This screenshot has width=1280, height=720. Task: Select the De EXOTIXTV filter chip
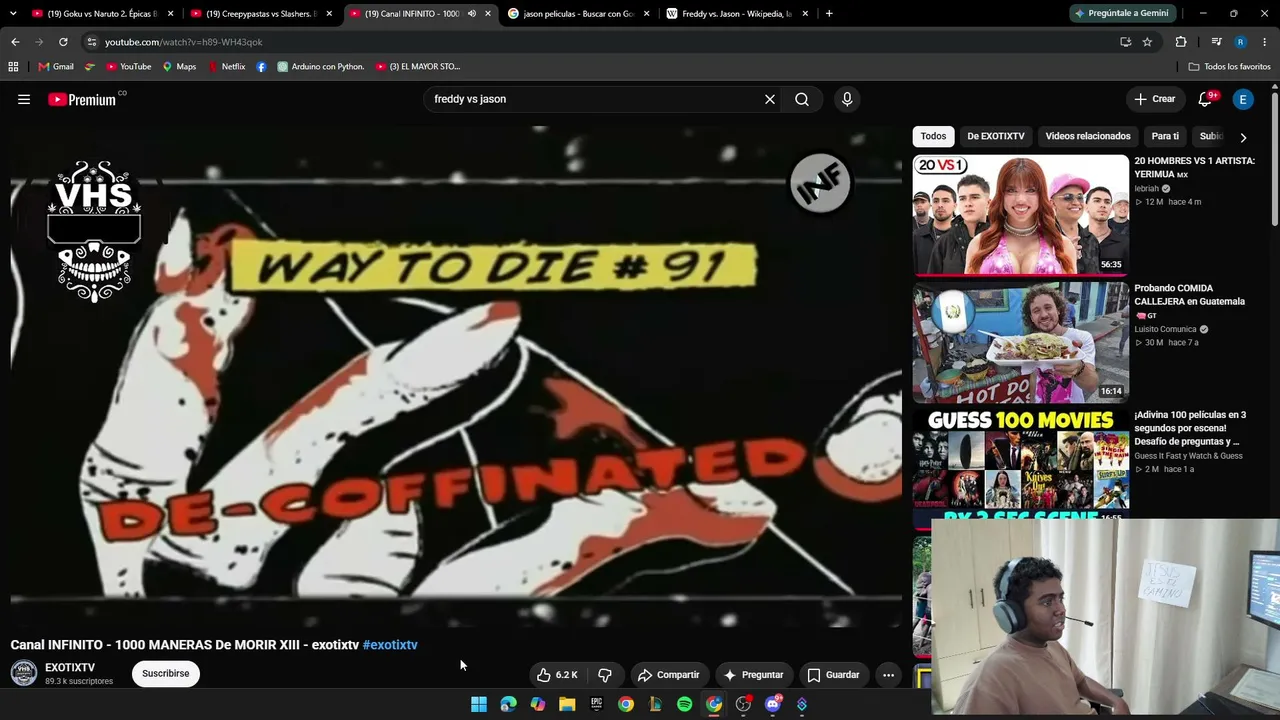(x=996, y=136)
